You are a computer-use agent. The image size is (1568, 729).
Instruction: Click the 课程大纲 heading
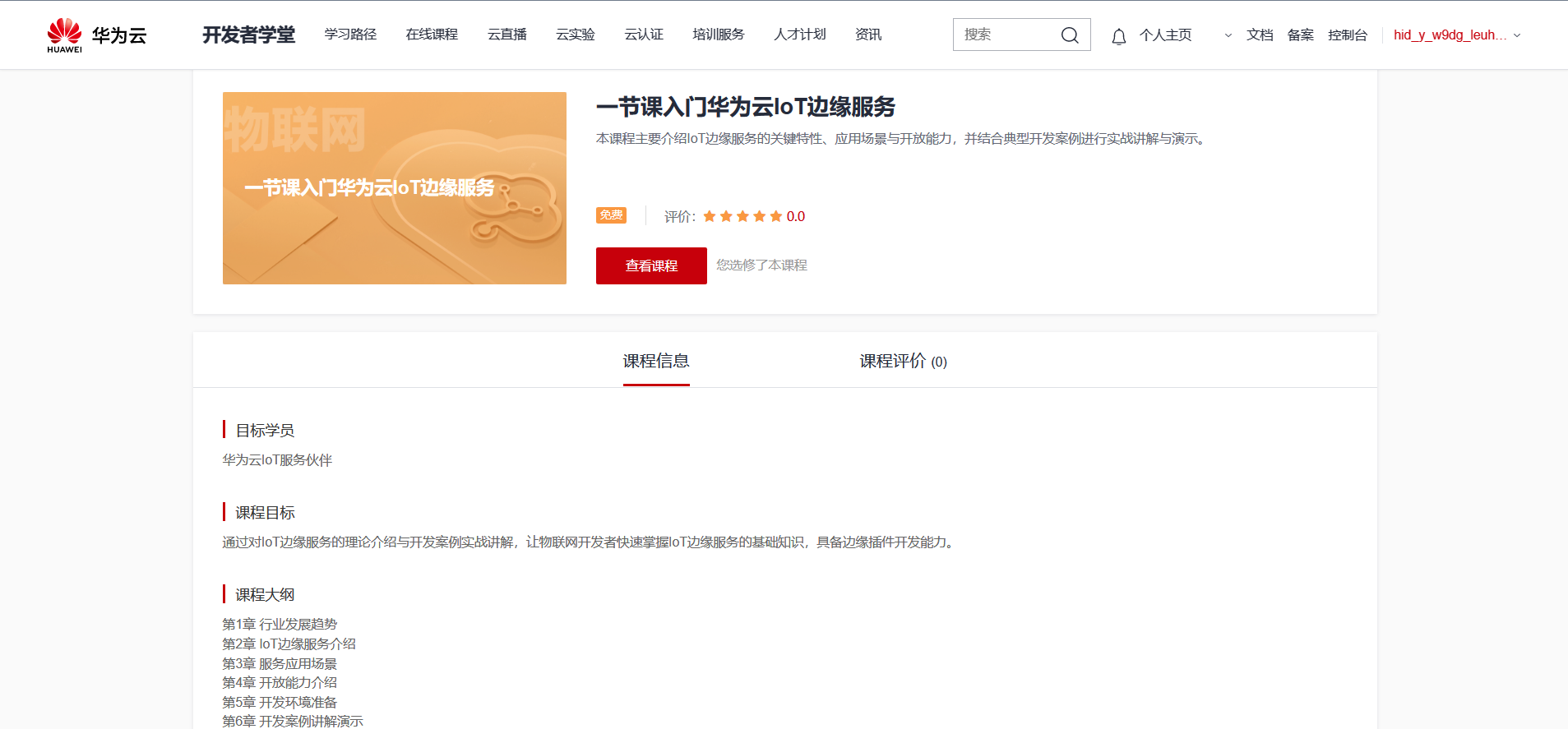coord(265,594)
